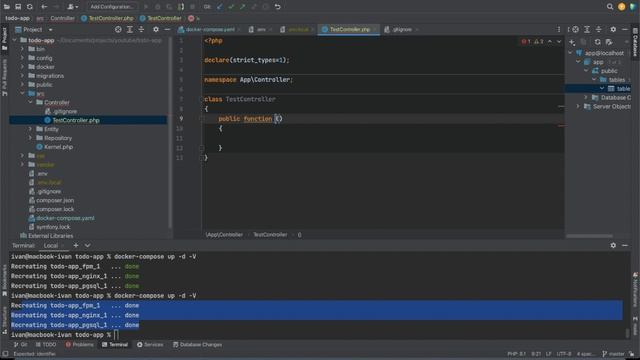Select symfony.lock file
This screenshot has height=360, width=640.
(x=53, y=227)
